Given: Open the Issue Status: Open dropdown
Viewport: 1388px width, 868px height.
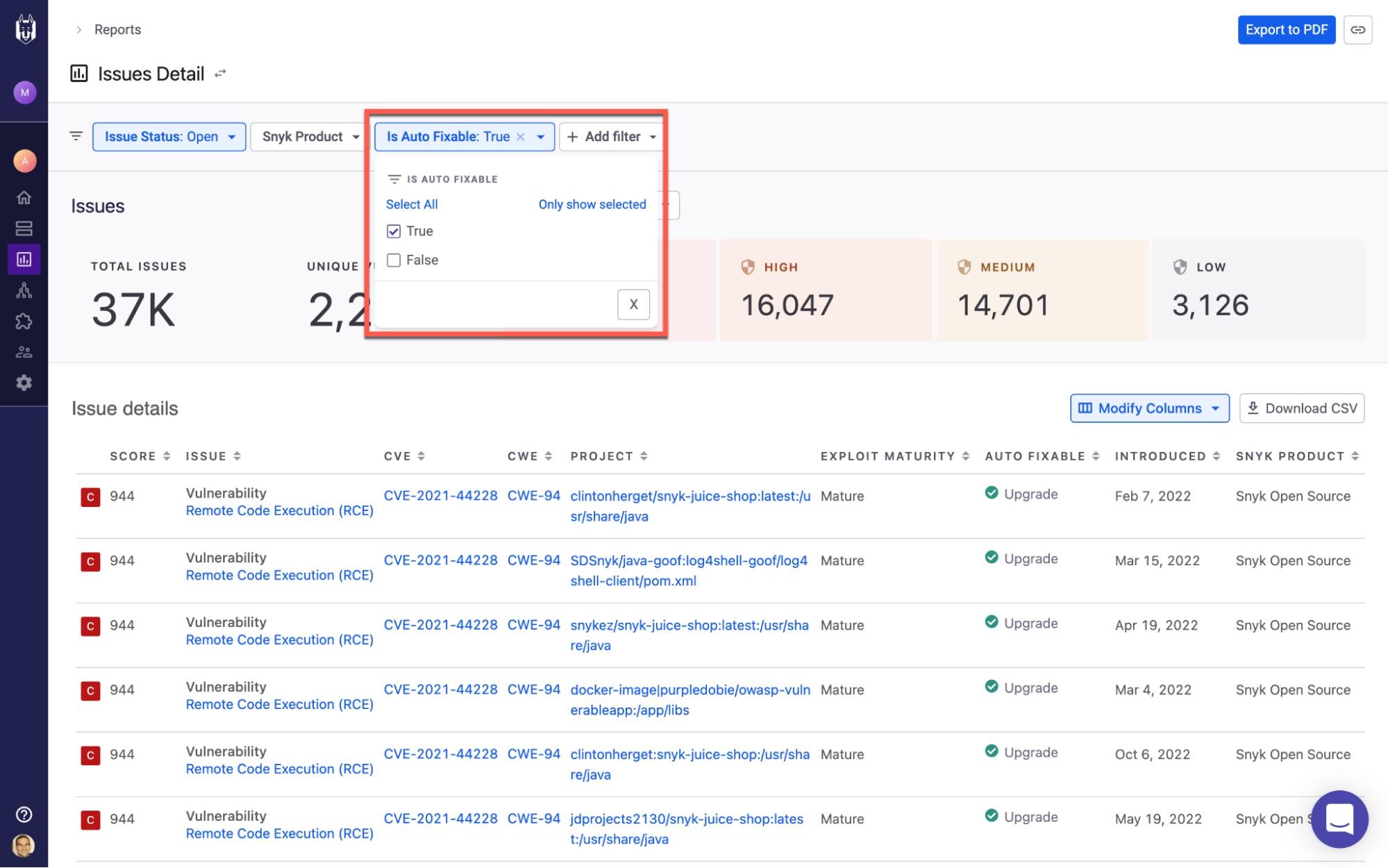Looking at the screenshot, I should click(169, 137).
